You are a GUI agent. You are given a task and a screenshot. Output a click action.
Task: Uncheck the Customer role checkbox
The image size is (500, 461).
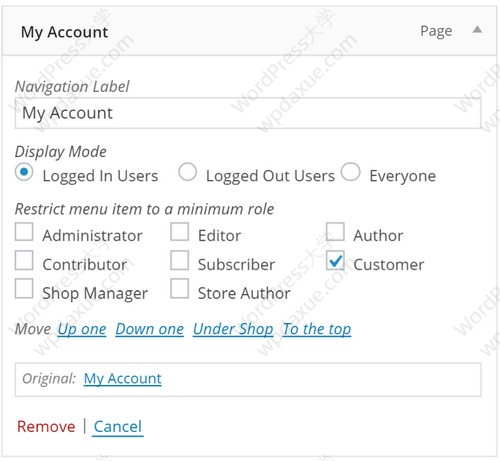(x=335, y=260)
